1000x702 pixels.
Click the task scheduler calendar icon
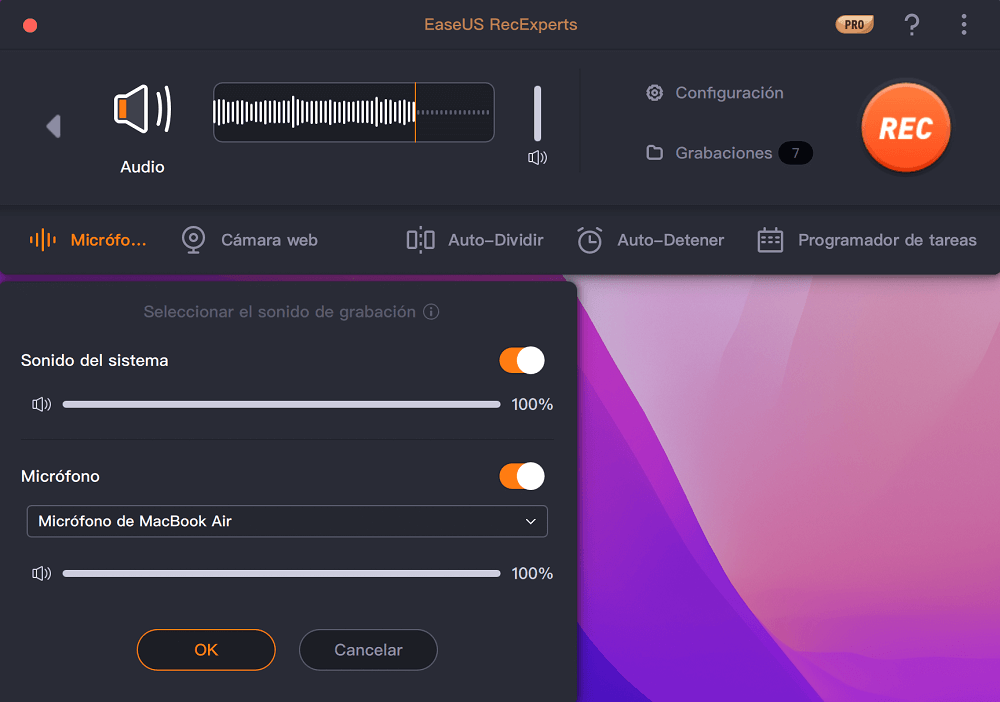coord(770,240)
